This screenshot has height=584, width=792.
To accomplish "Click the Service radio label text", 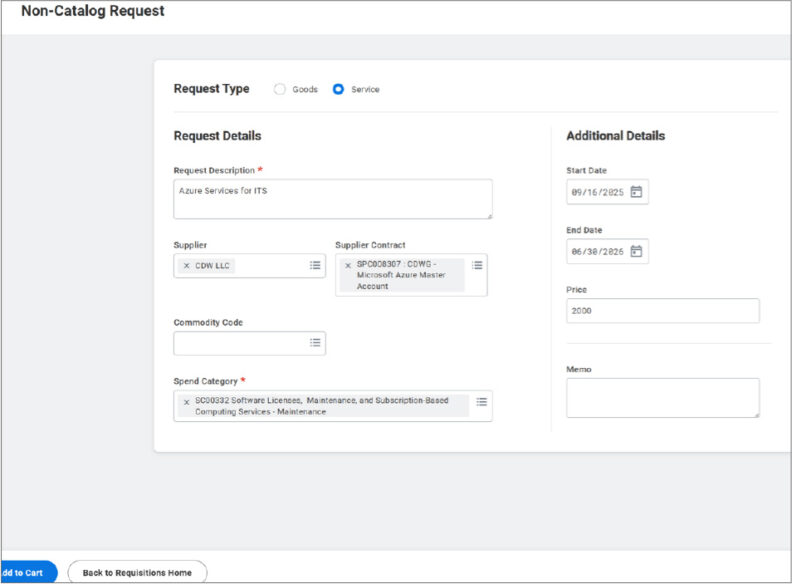I will pos(365,89).
